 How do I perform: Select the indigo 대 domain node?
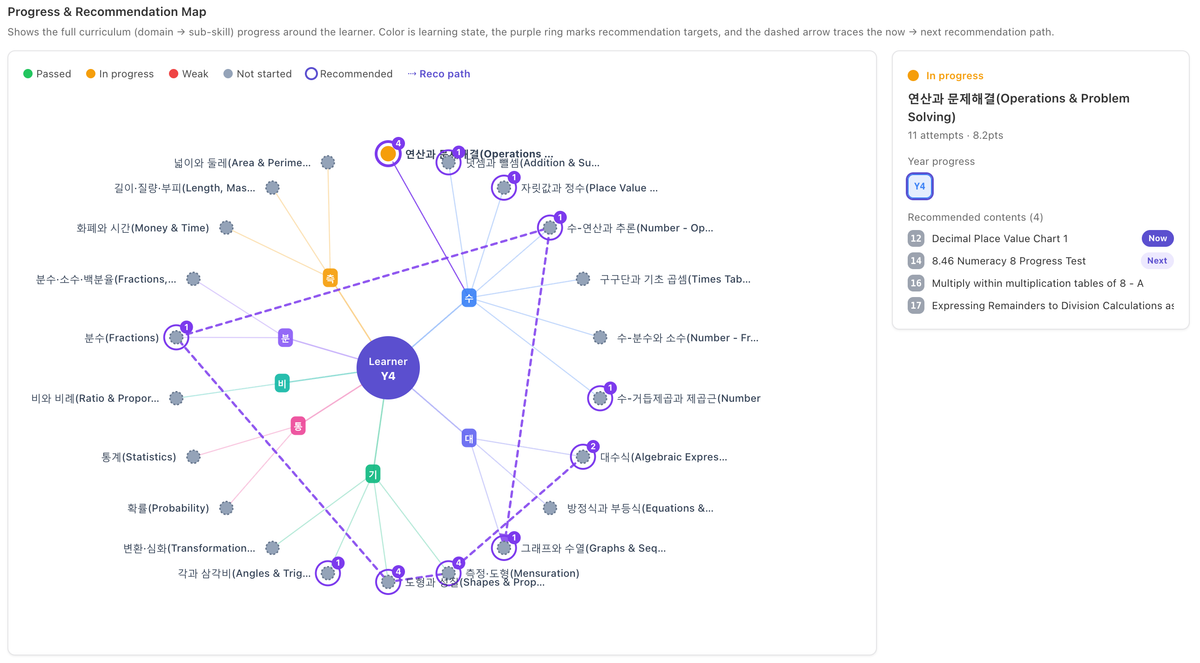(x=469, y=438)
